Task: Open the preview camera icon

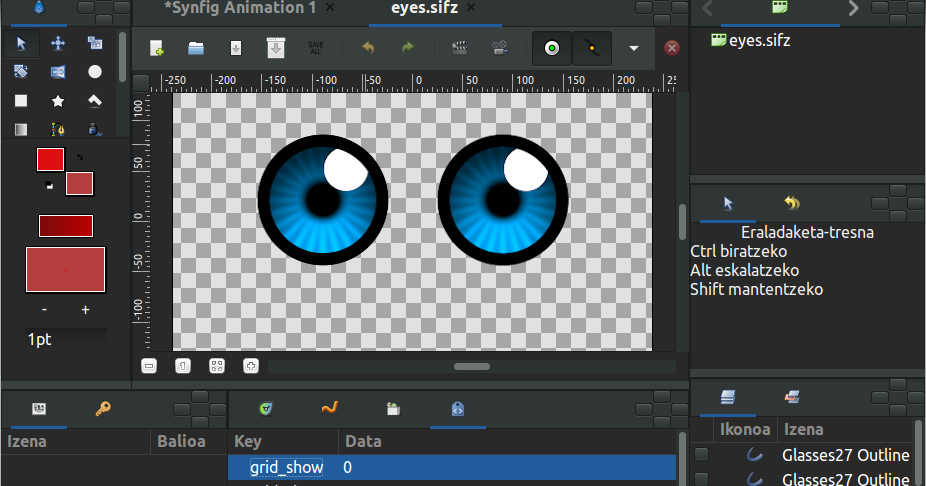Action: click(x=500, y=48)
